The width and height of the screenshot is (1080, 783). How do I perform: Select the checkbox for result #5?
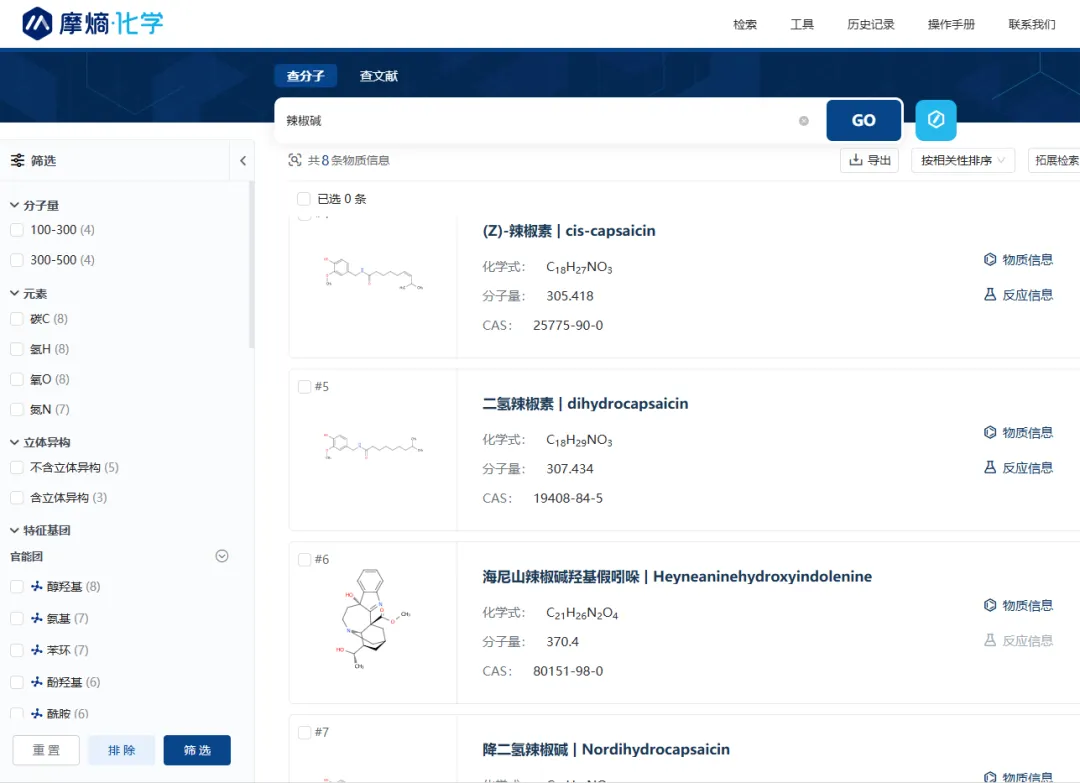point(304,387)
